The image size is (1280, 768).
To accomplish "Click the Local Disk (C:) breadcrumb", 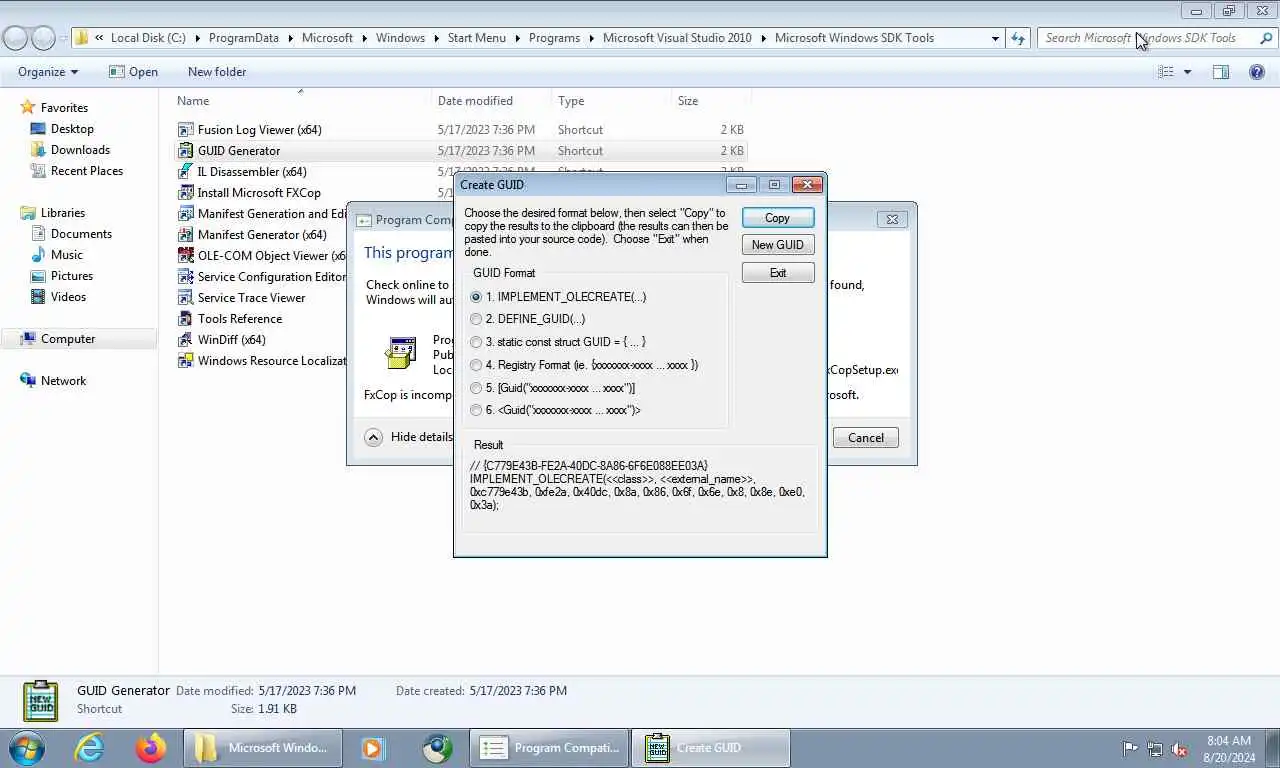I will click(148, 38).
